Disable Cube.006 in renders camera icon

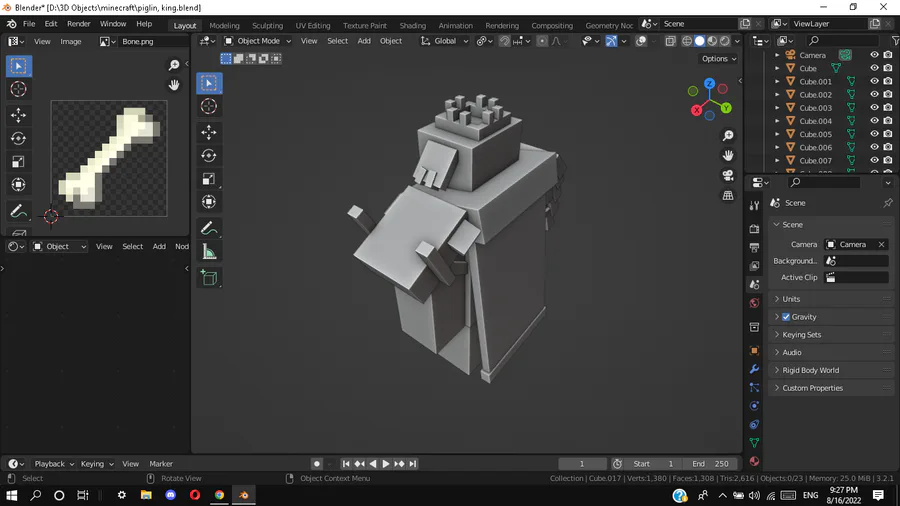coord(888,147)
